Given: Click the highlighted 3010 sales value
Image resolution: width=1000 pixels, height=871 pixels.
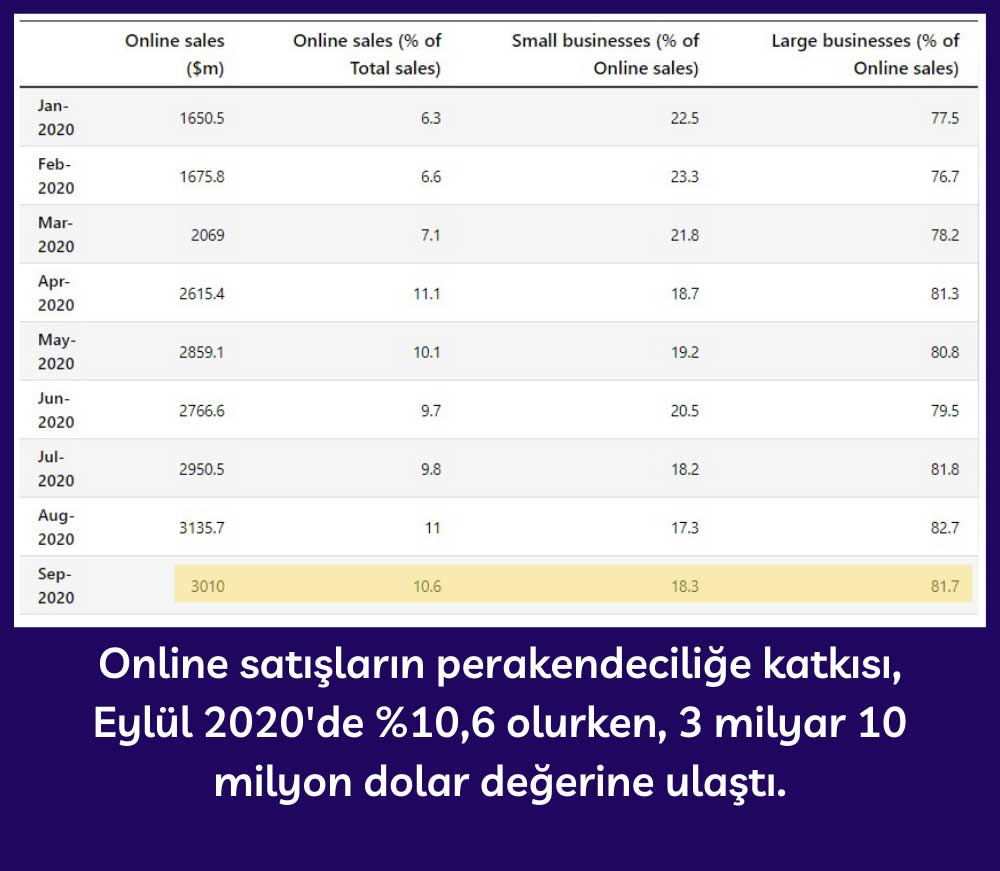Looking at the screenshot, I should point(208,586).
